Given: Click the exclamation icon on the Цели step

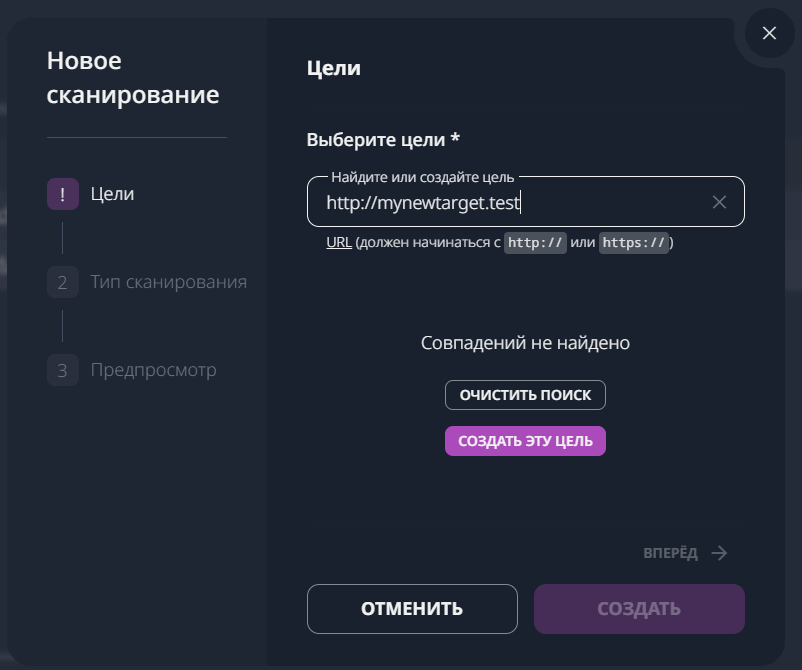Looking at the screenshot, I should point(62,194).
